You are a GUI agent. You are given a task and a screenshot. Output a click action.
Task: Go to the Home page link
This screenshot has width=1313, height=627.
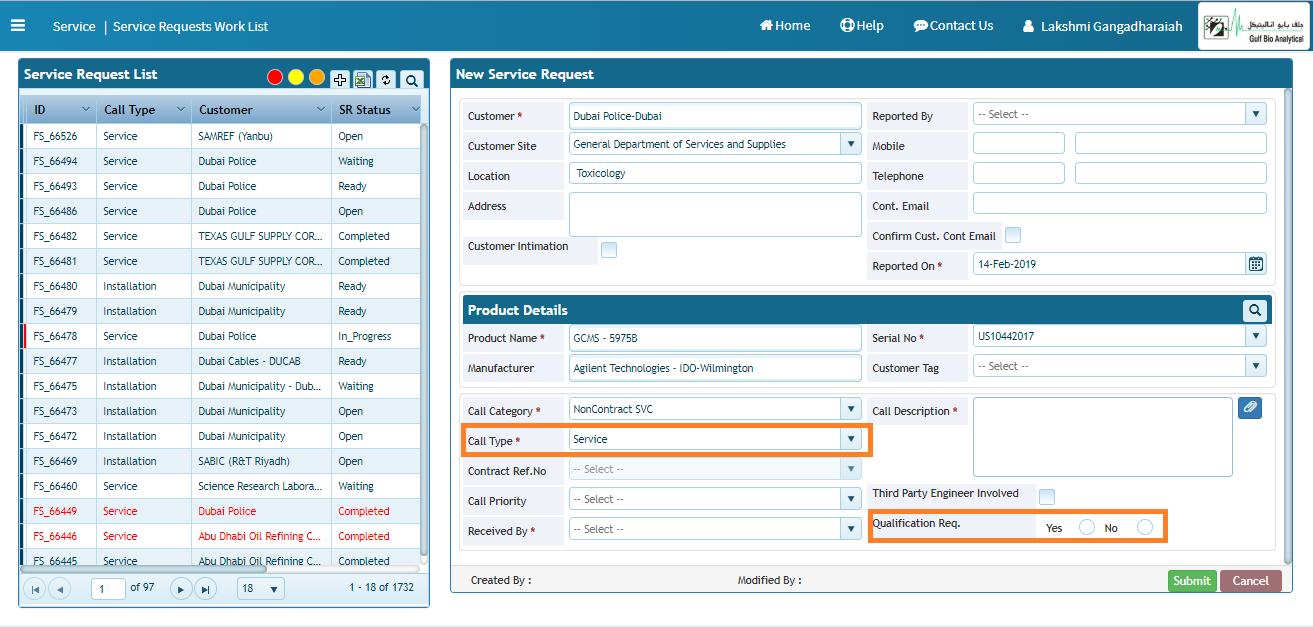click(x=785, y=26)
